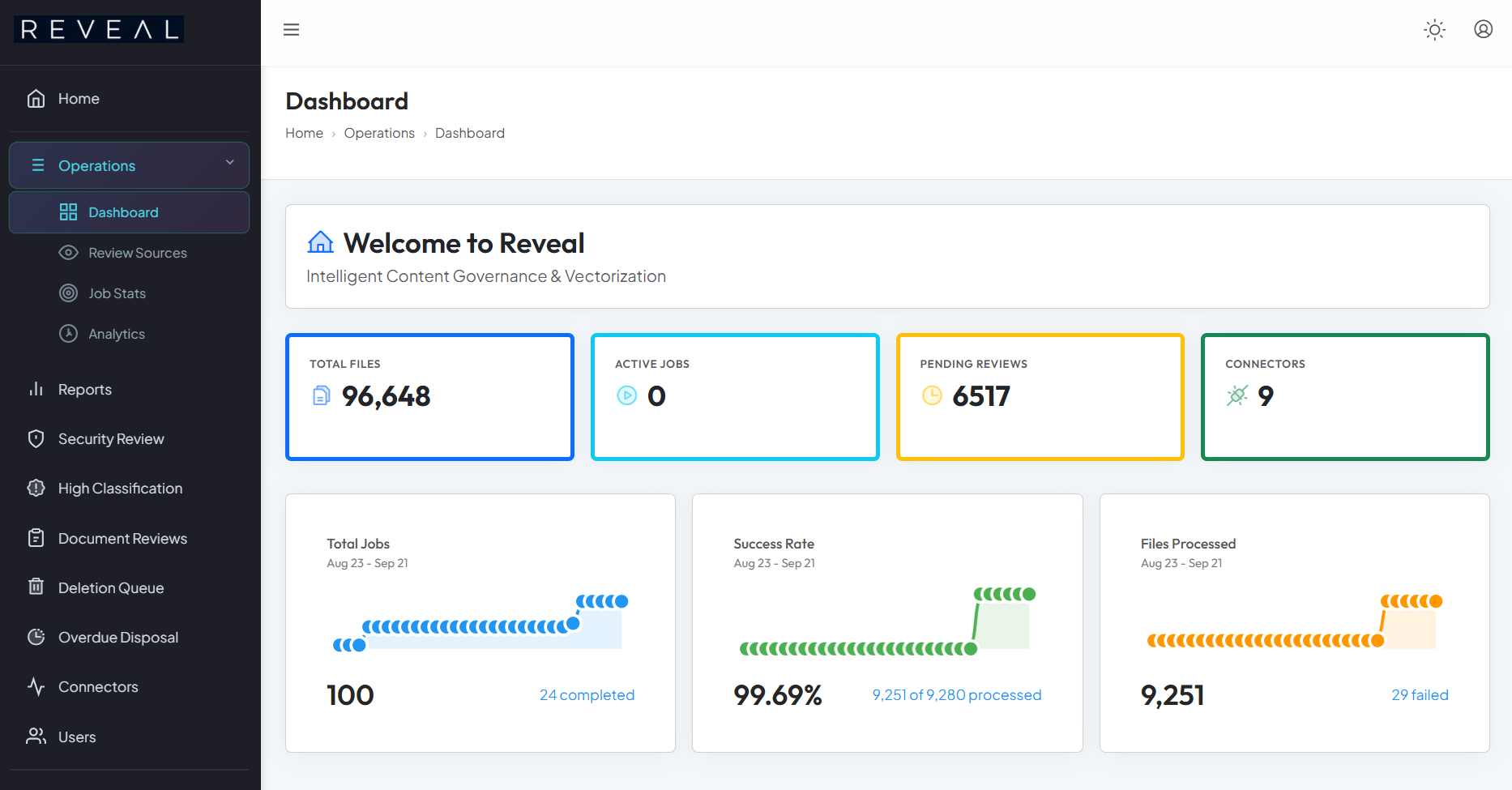Image resolution: width=1512 pixels, height=790 pixels.
Task: Click the 99.69% success rate value
Action: click(x=778, y=695)
